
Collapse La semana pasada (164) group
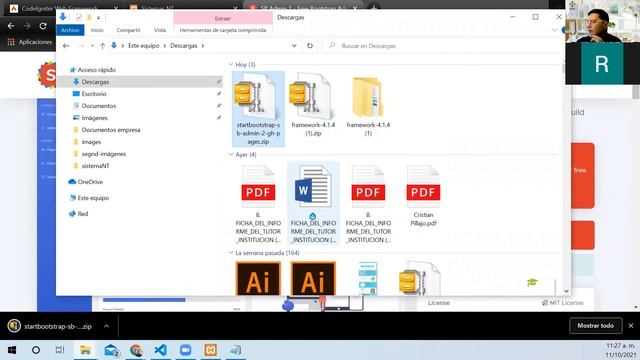[x=231, y=253]
